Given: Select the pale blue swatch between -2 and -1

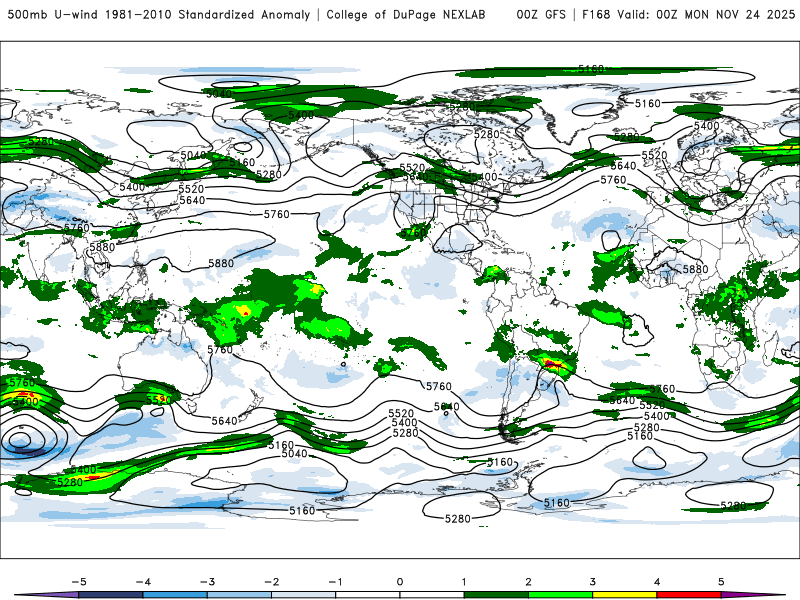Looking at the screenshot, I should [x=304, y=595].
